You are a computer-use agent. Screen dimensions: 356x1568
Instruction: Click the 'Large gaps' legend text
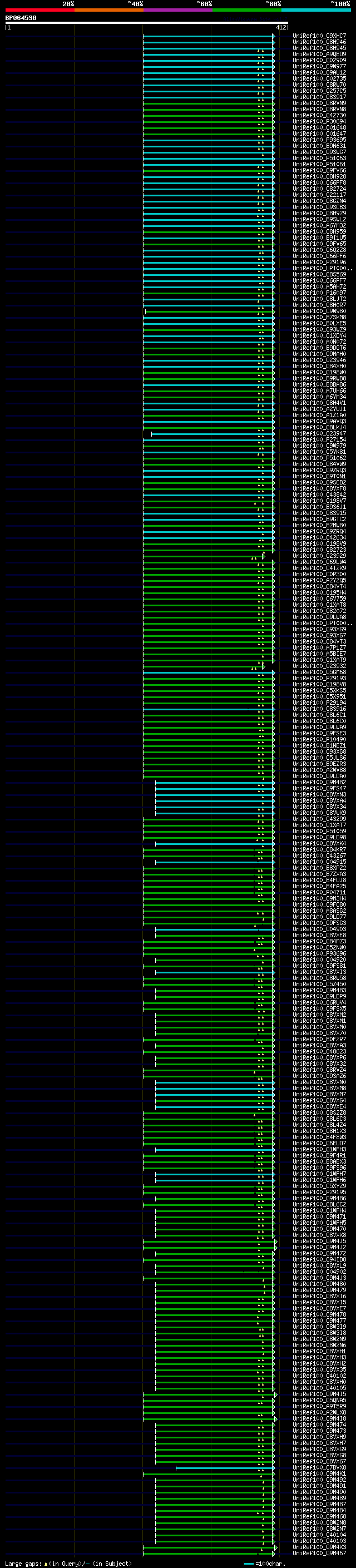tap(23, 1563)
